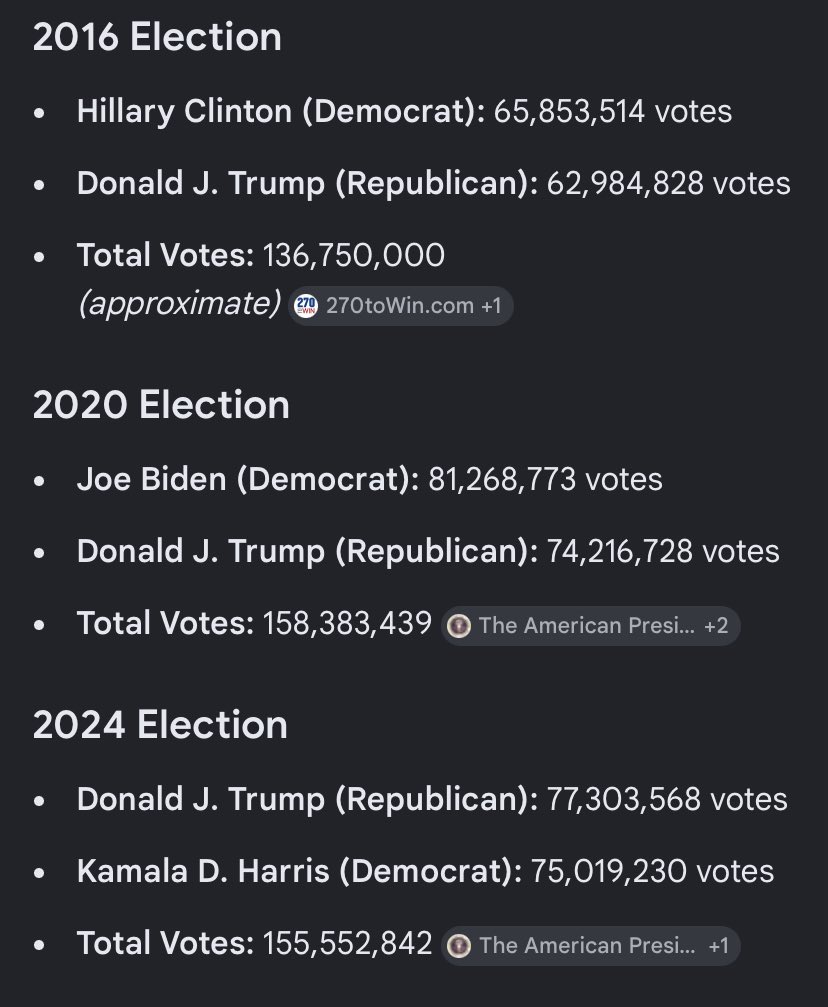Click the 2016 Election heading
Screen dimensions: 828x1007
[157, 37]
